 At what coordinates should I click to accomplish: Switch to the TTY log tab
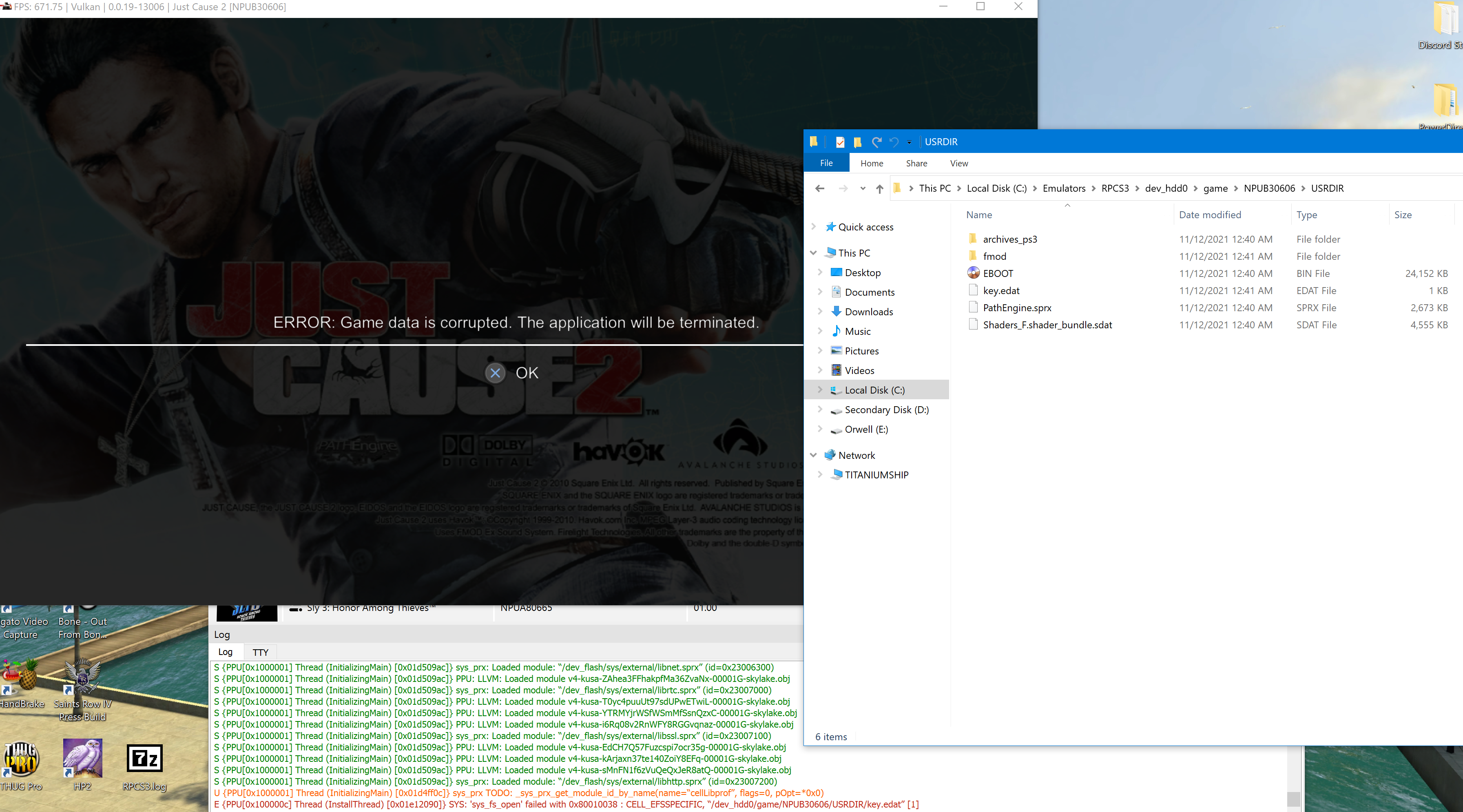pyautogui.click(x=260, y=652)
